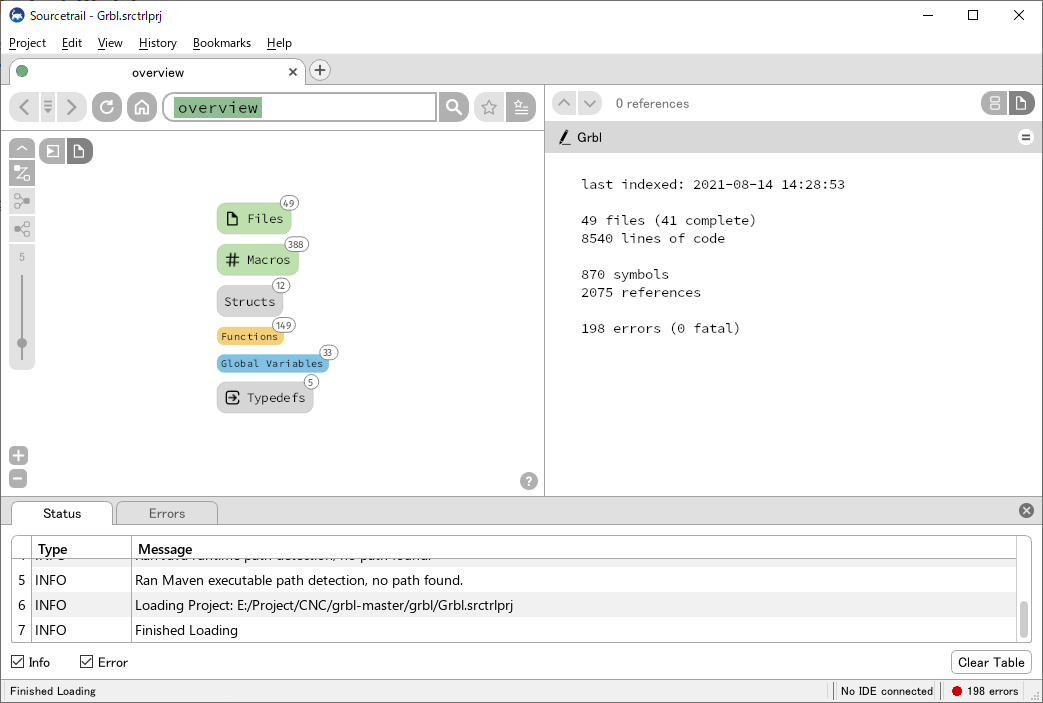
Task: Select the Structs node
Action: [249, 301]
